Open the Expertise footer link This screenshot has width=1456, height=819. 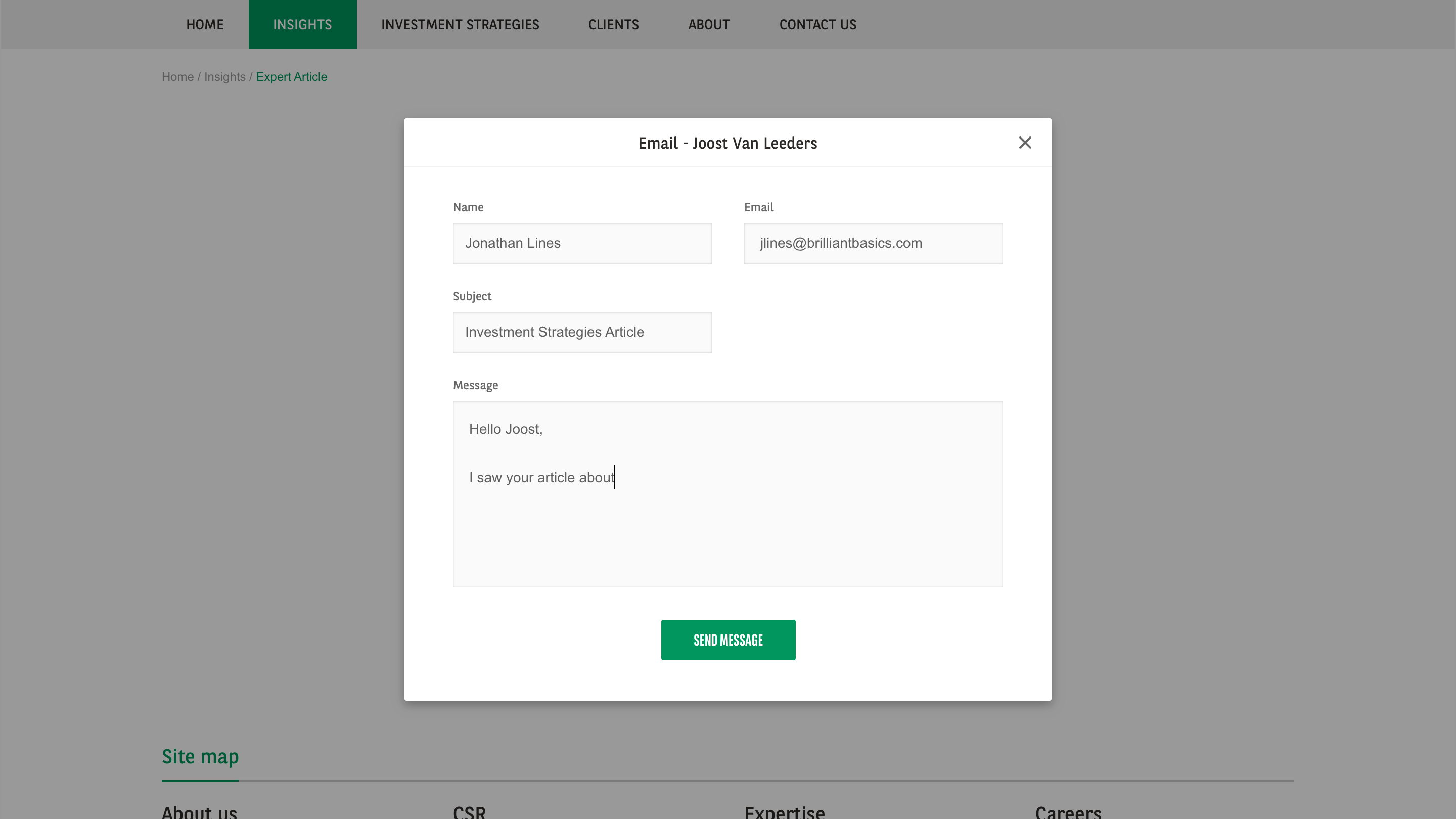785,811
